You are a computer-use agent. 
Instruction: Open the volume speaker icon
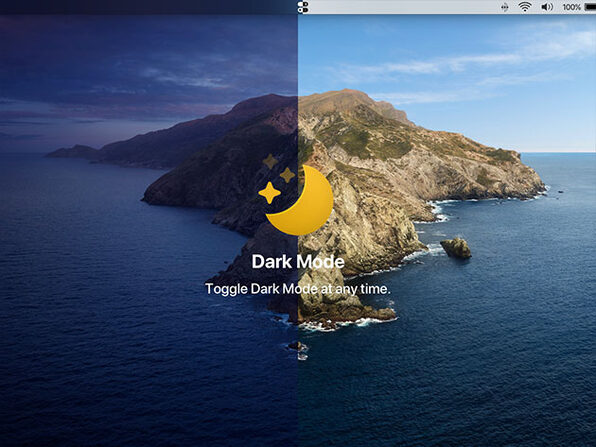pos(547,7)
